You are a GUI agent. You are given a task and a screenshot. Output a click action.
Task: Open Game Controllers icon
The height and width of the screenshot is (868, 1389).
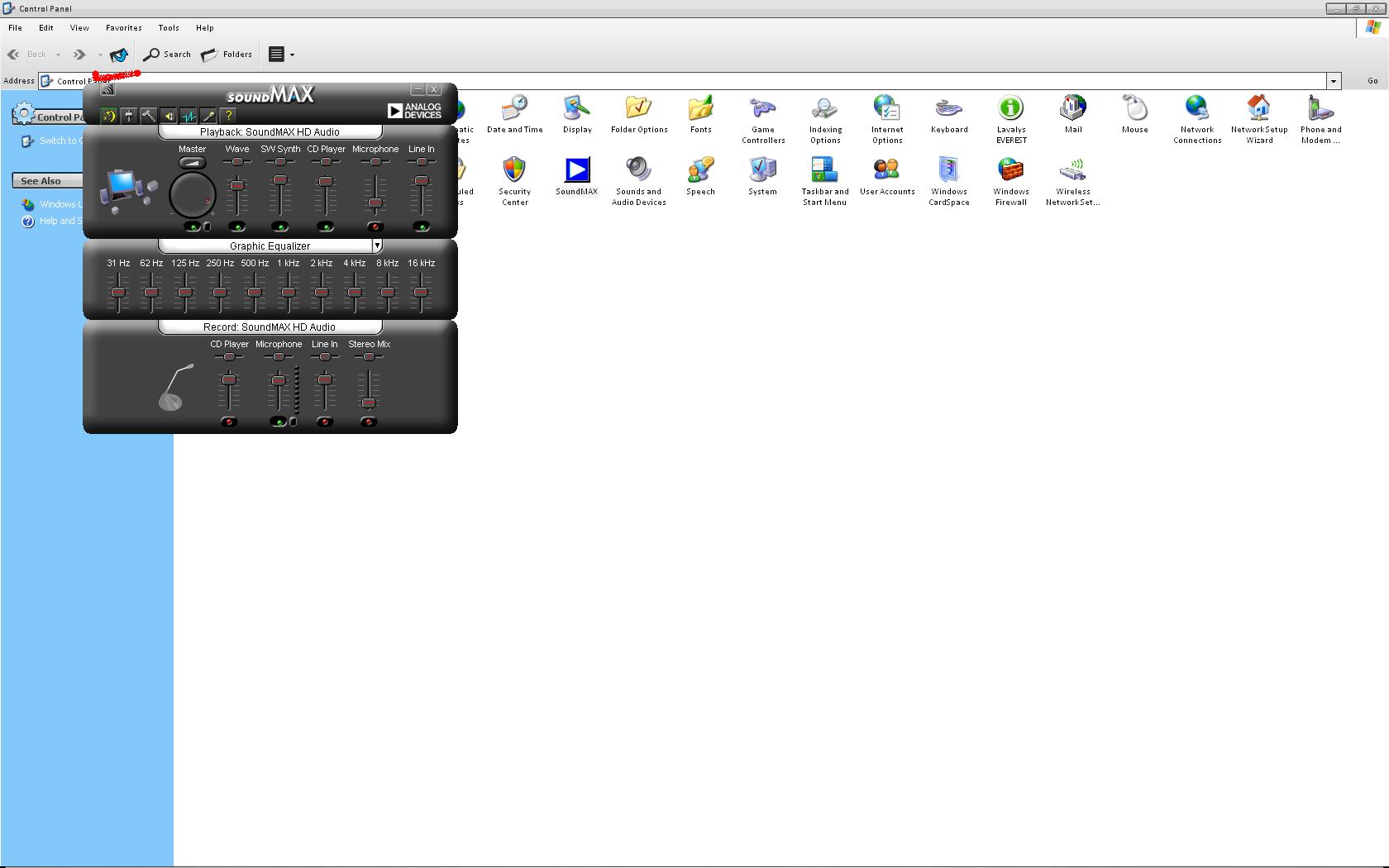tap(763, 120)
